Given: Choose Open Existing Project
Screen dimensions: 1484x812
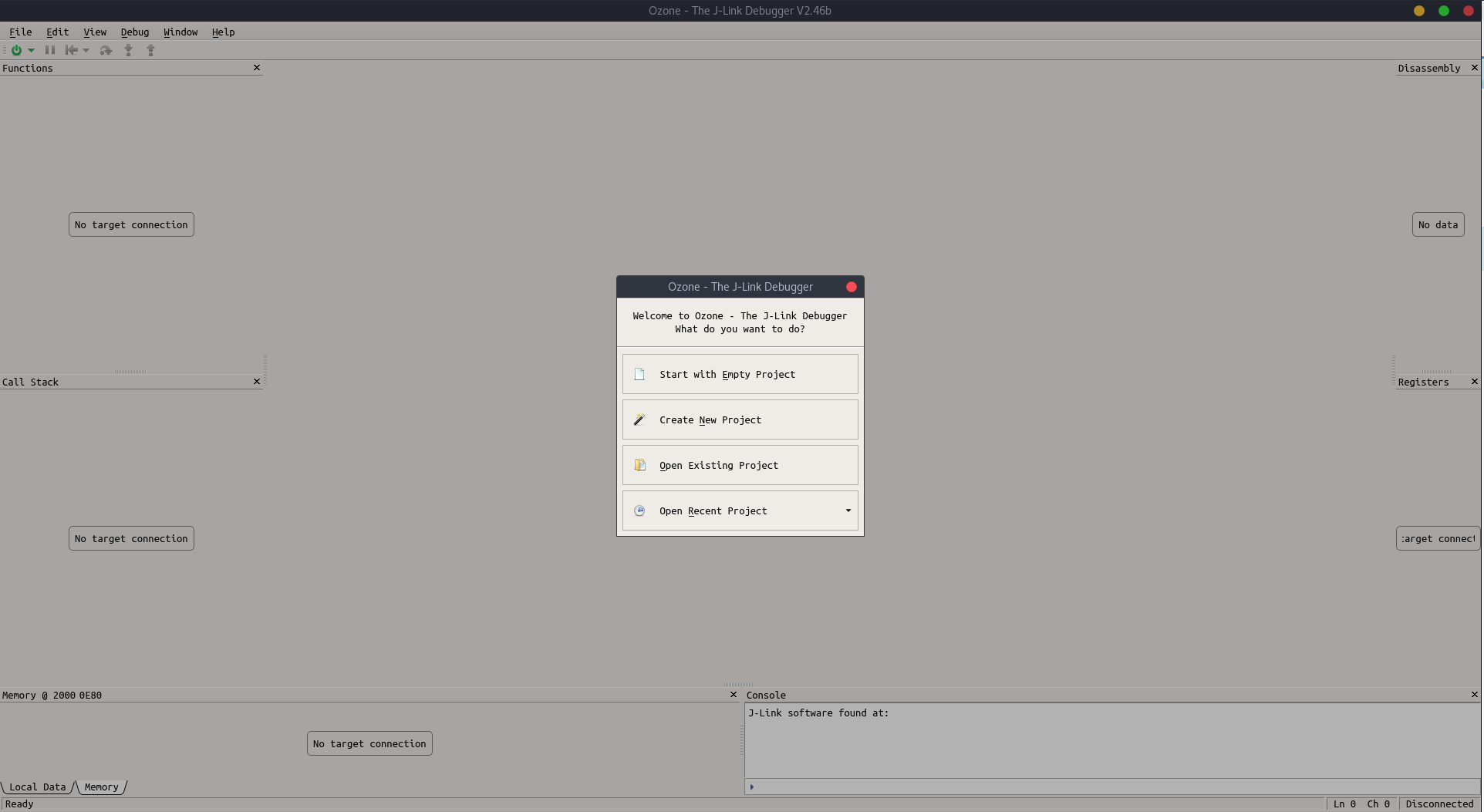Looking at the screenshot, I should (740, 465).
